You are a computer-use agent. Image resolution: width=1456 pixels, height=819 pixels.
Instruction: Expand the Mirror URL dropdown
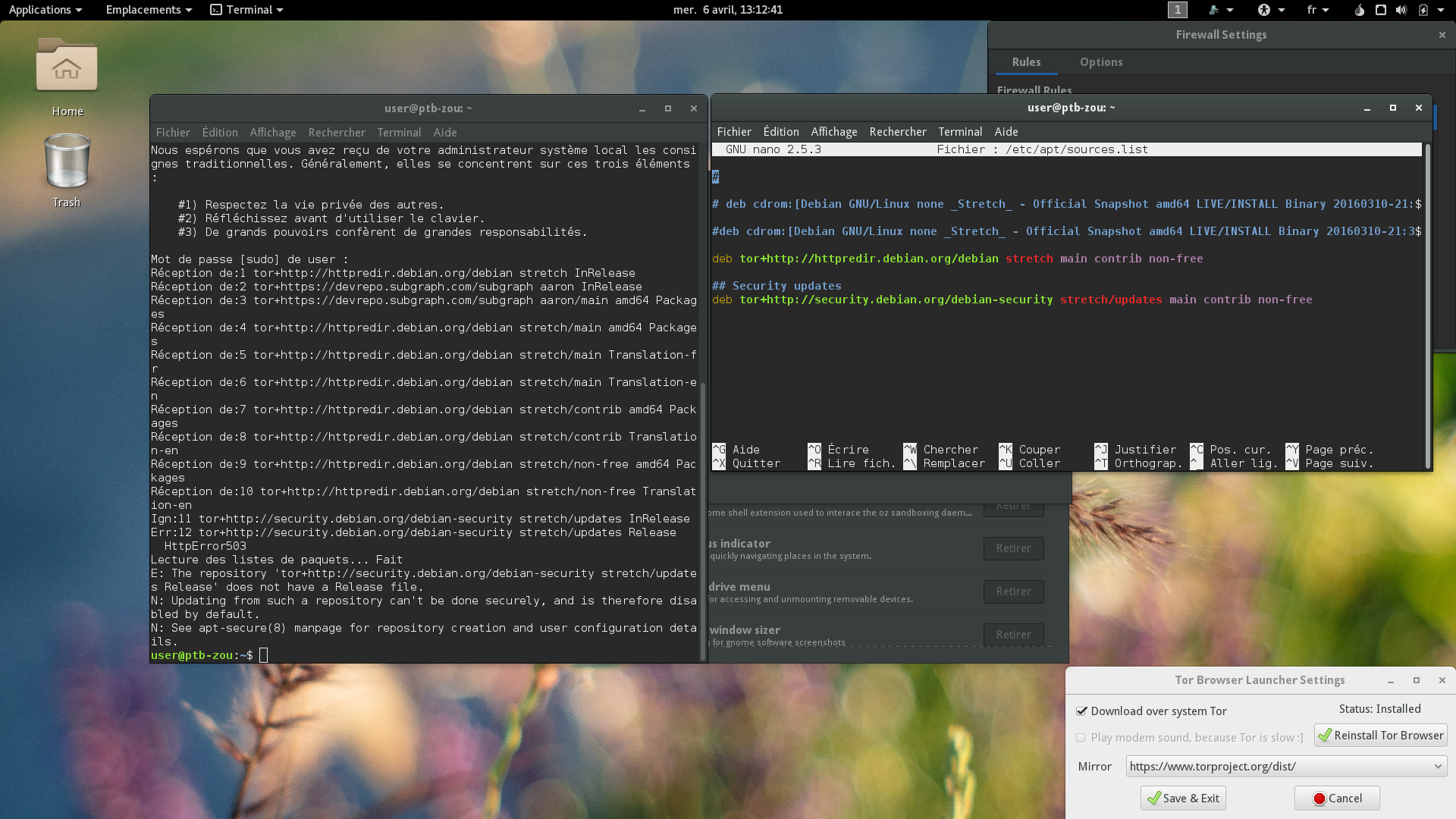pyautogui.click(x=1437, y=767)
